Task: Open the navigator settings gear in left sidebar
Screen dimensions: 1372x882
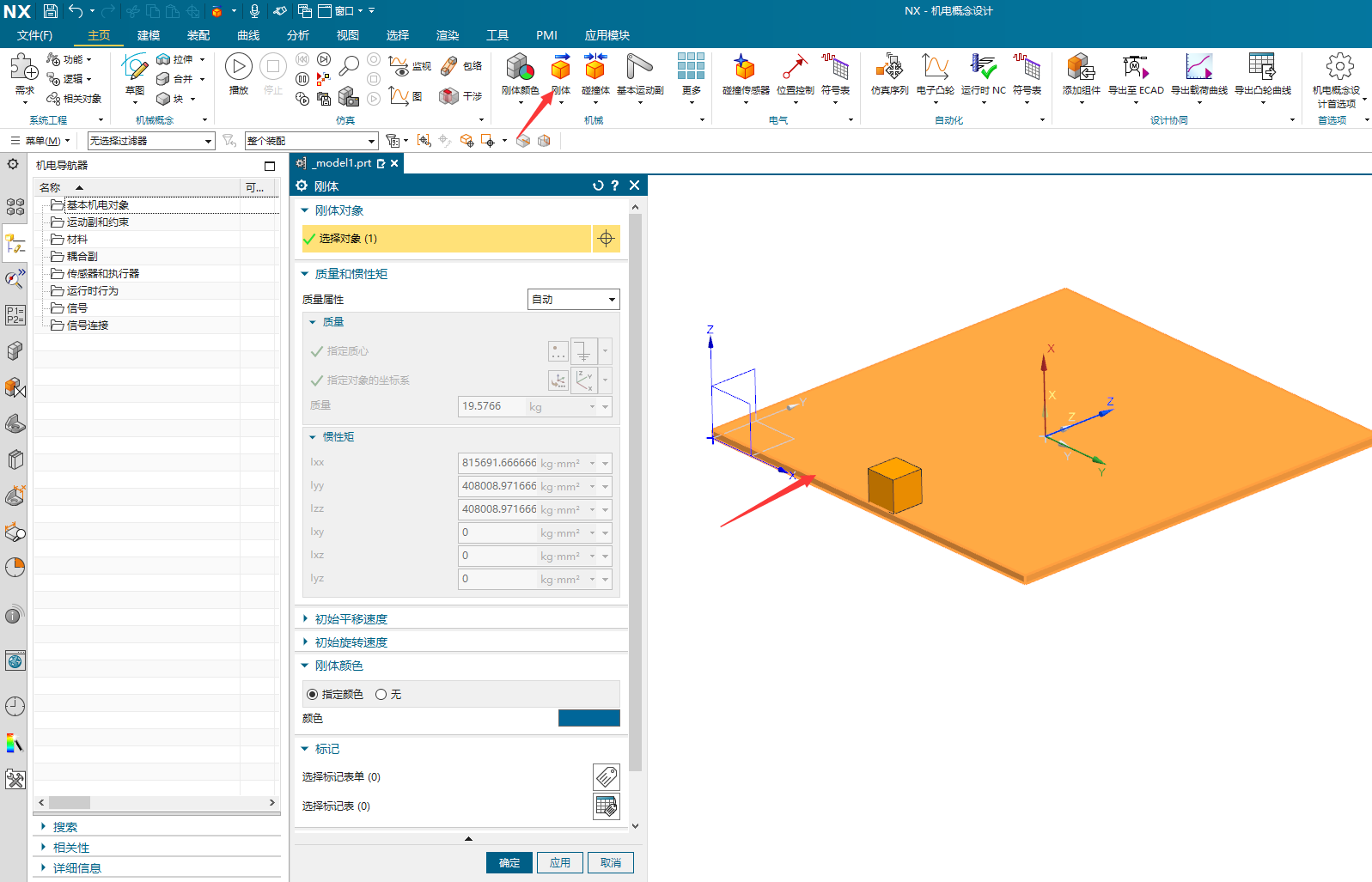Action: pyautogui.click(x=13, y=164)
